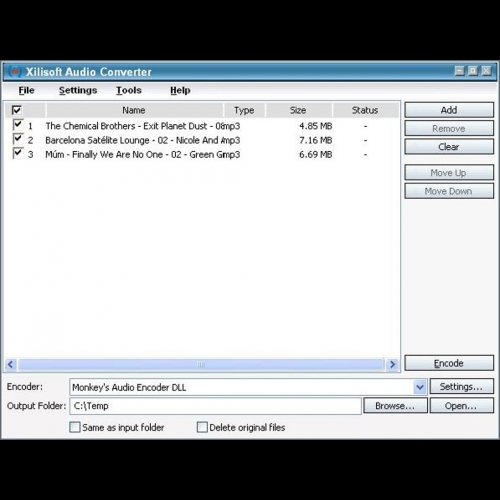Close the Xilisoft Audio Converter window
The image size is (500, 500).
tap(486, 71)
